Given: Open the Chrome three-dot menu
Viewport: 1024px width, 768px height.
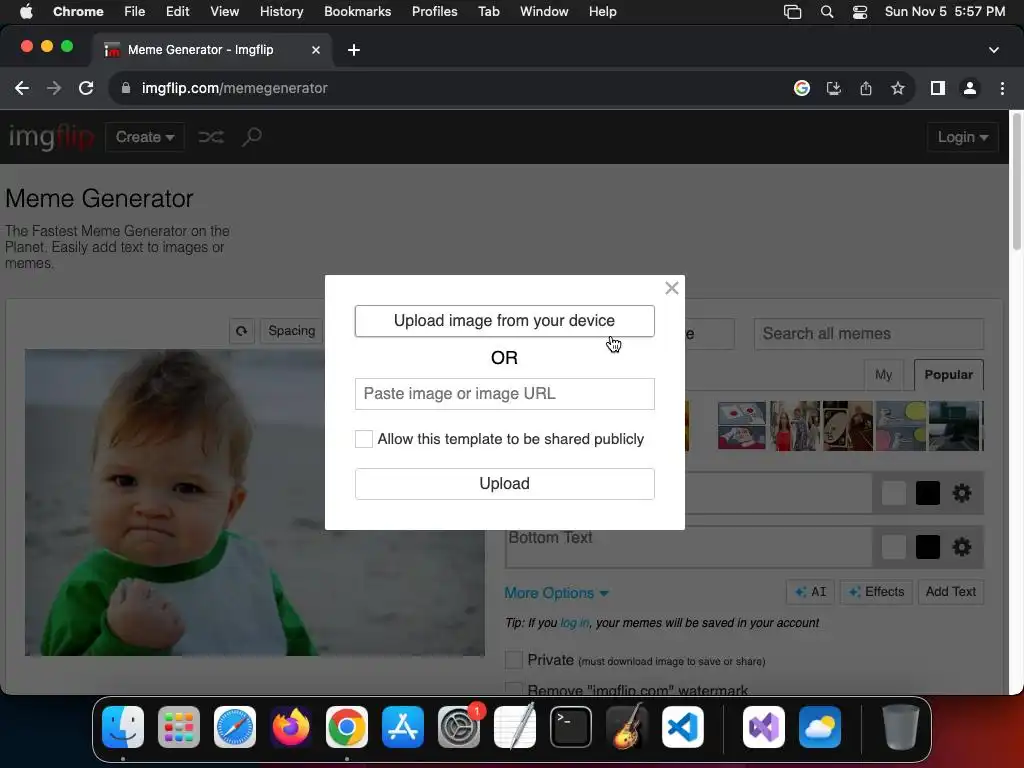Looking at the screenshot, I should (x=1002, y=88).
